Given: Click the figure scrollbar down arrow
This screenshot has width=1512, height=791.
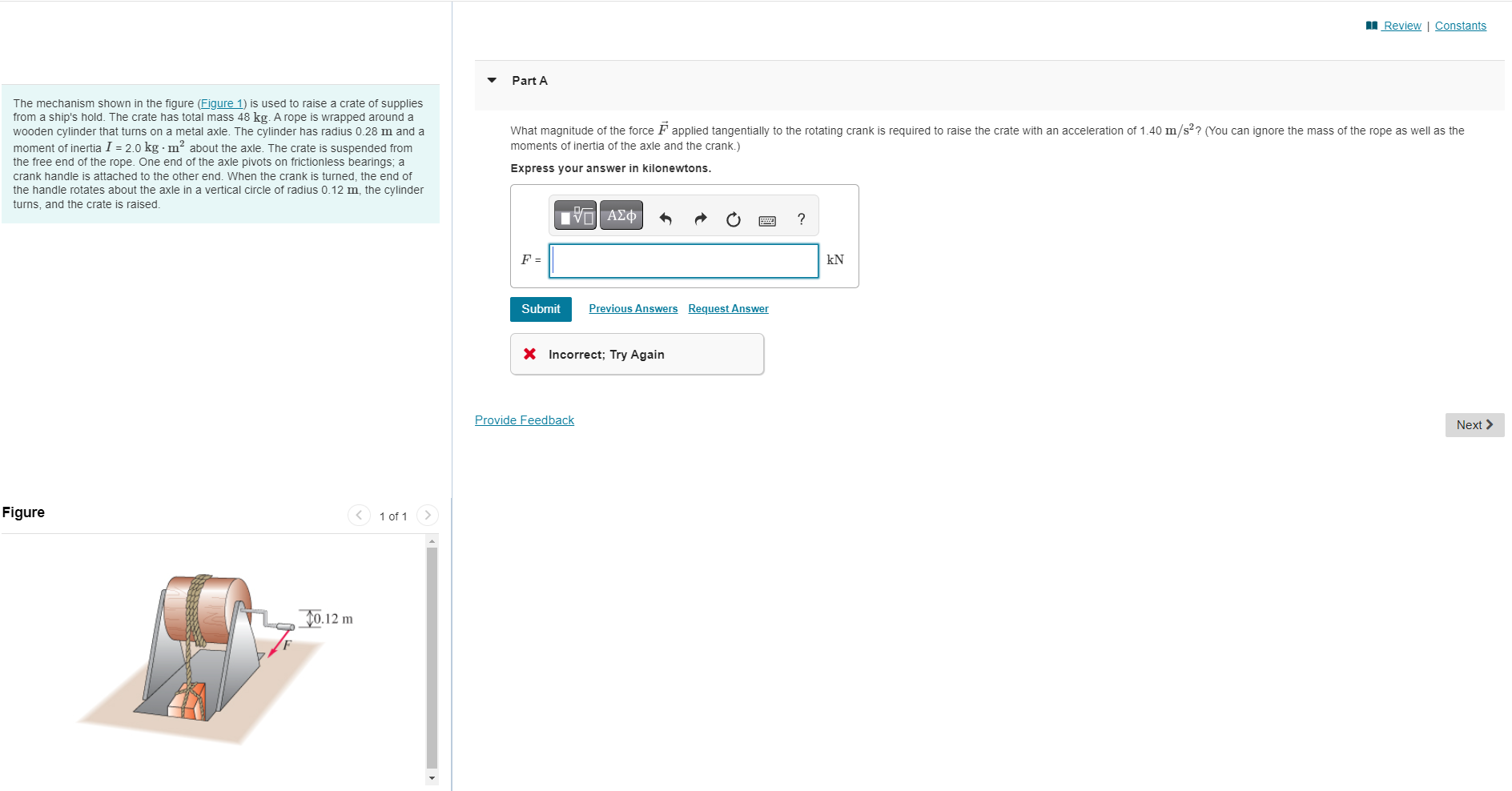Looking at the screenshot, I should [432, 778].
